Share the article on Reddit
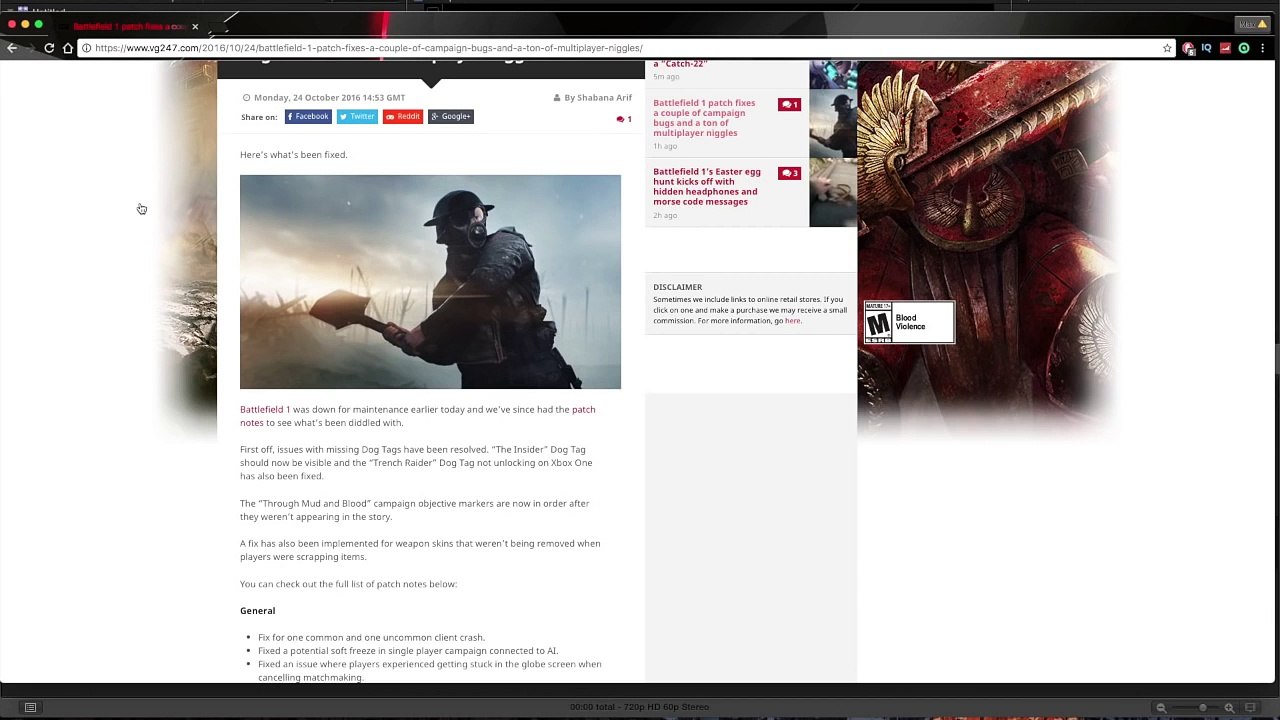Image resolution: width=1280 pixels, height=720 pixels. click(x=403, y=117)
